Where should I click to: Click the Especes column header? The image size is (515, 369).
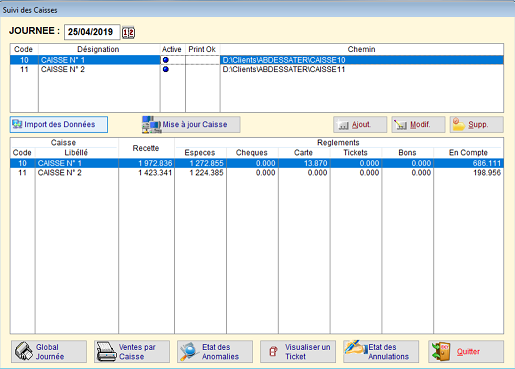click(200, 153)
